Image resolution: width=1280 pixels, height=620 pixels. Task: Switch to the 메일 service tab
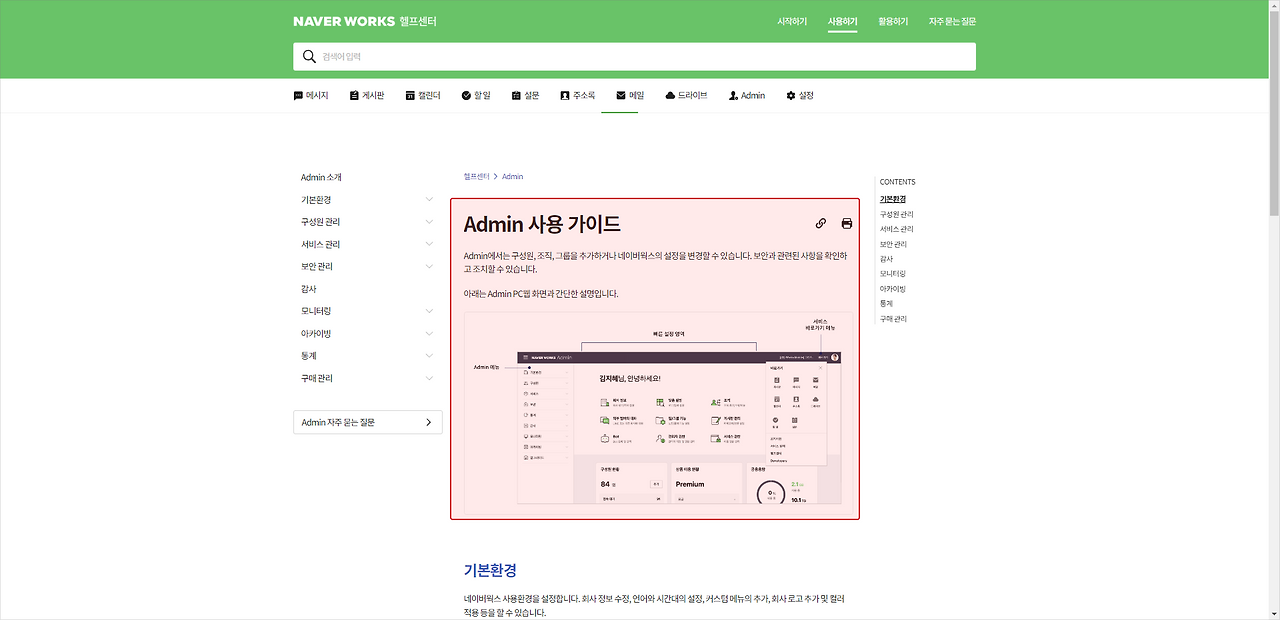(x=630, y=95)
